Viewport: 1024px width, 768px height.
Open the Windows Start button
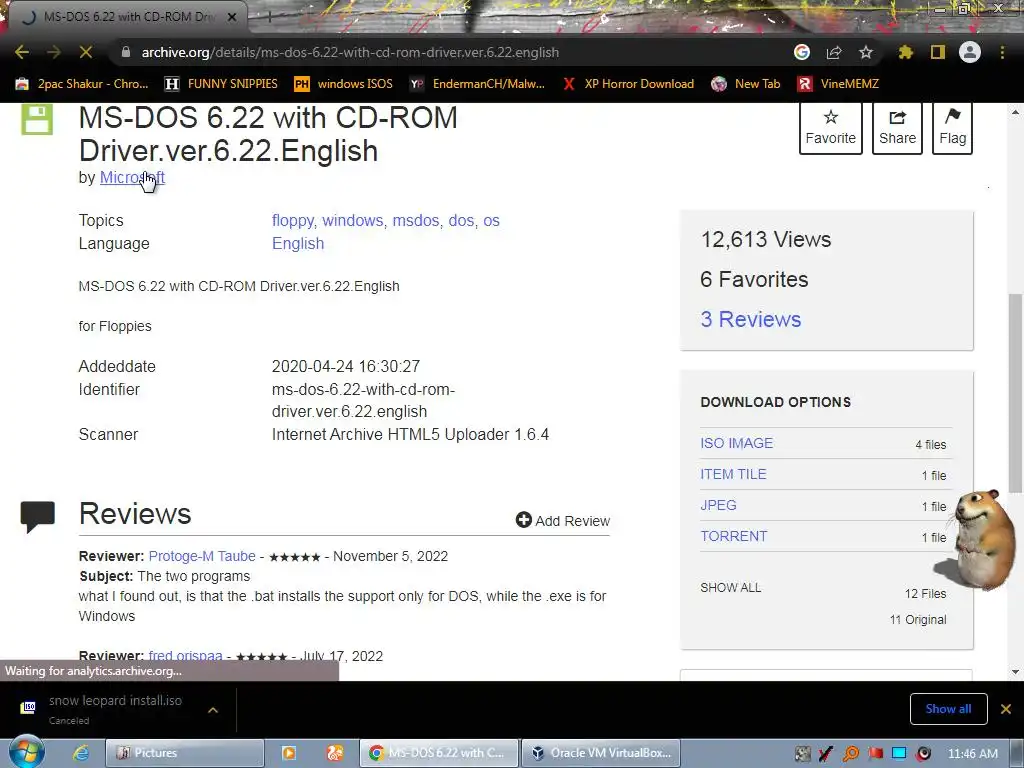point(26,752)
